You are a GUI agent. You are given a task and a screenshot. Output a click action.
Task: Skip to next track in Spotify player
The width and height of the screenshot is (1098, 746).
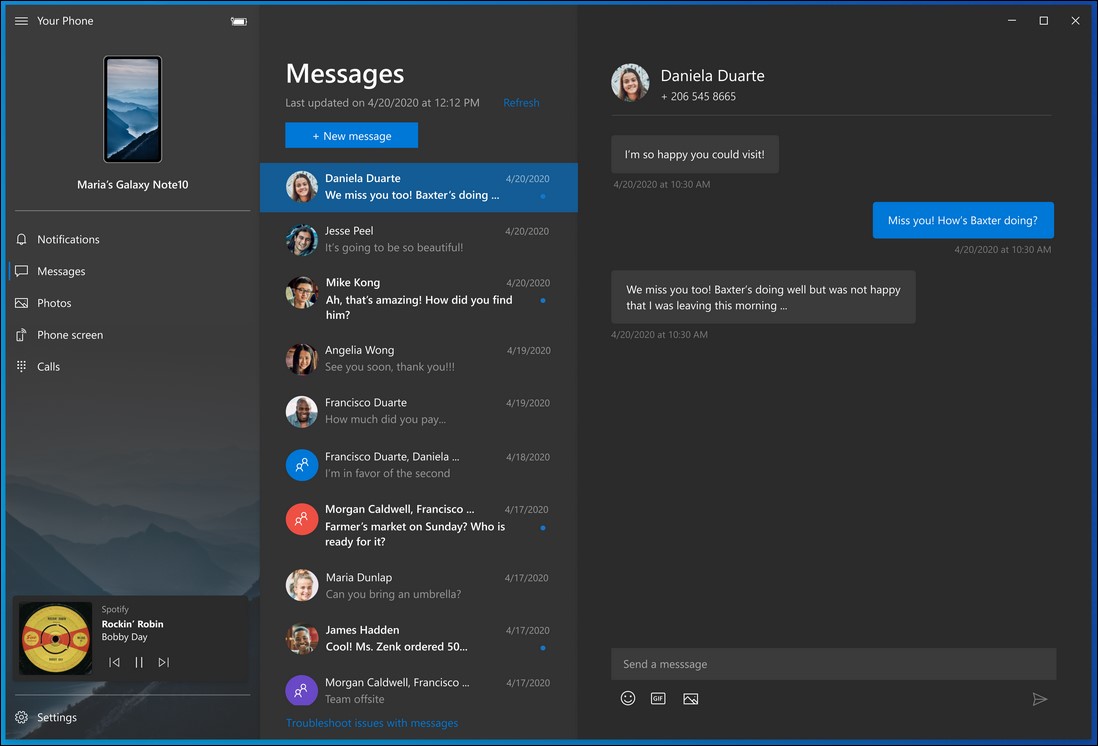(x=164, y=663)
